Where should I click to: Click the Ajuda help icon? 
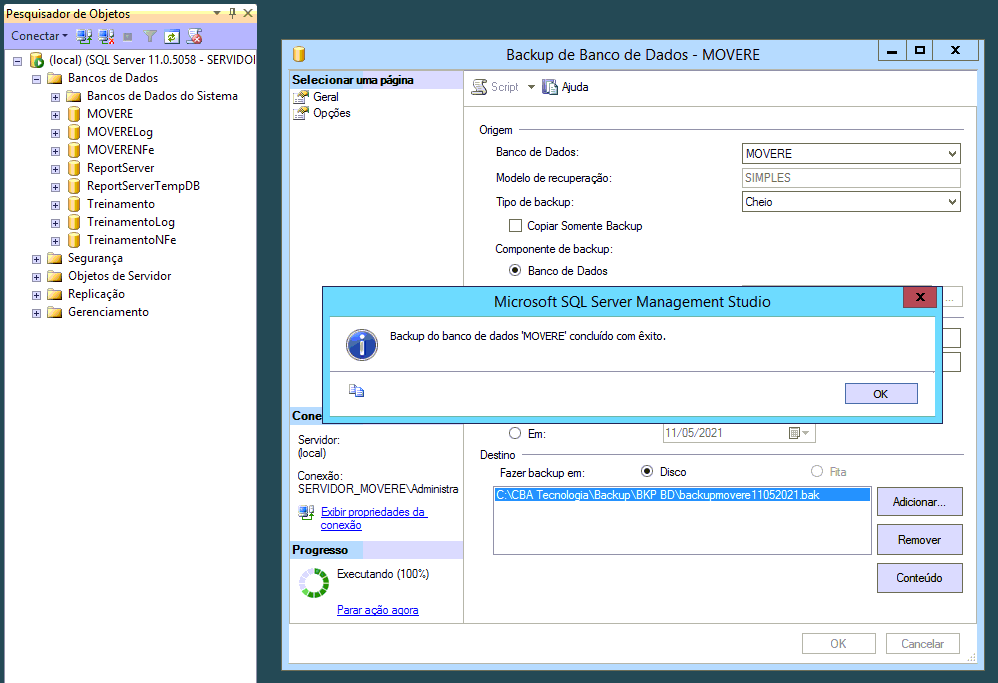click(550, 87)
